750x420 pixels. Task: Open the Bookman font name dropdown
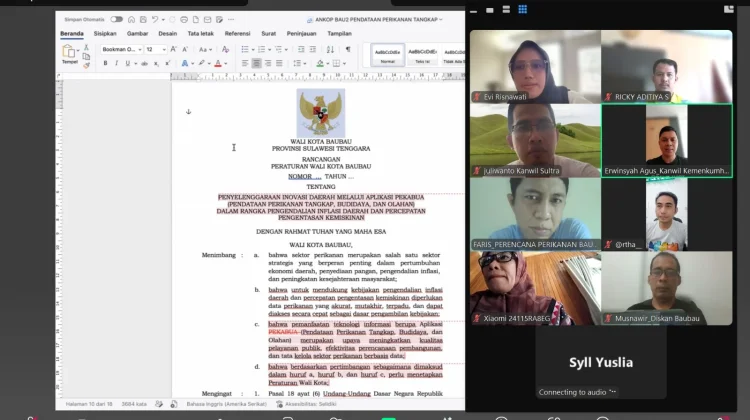[x=140, y=50]
